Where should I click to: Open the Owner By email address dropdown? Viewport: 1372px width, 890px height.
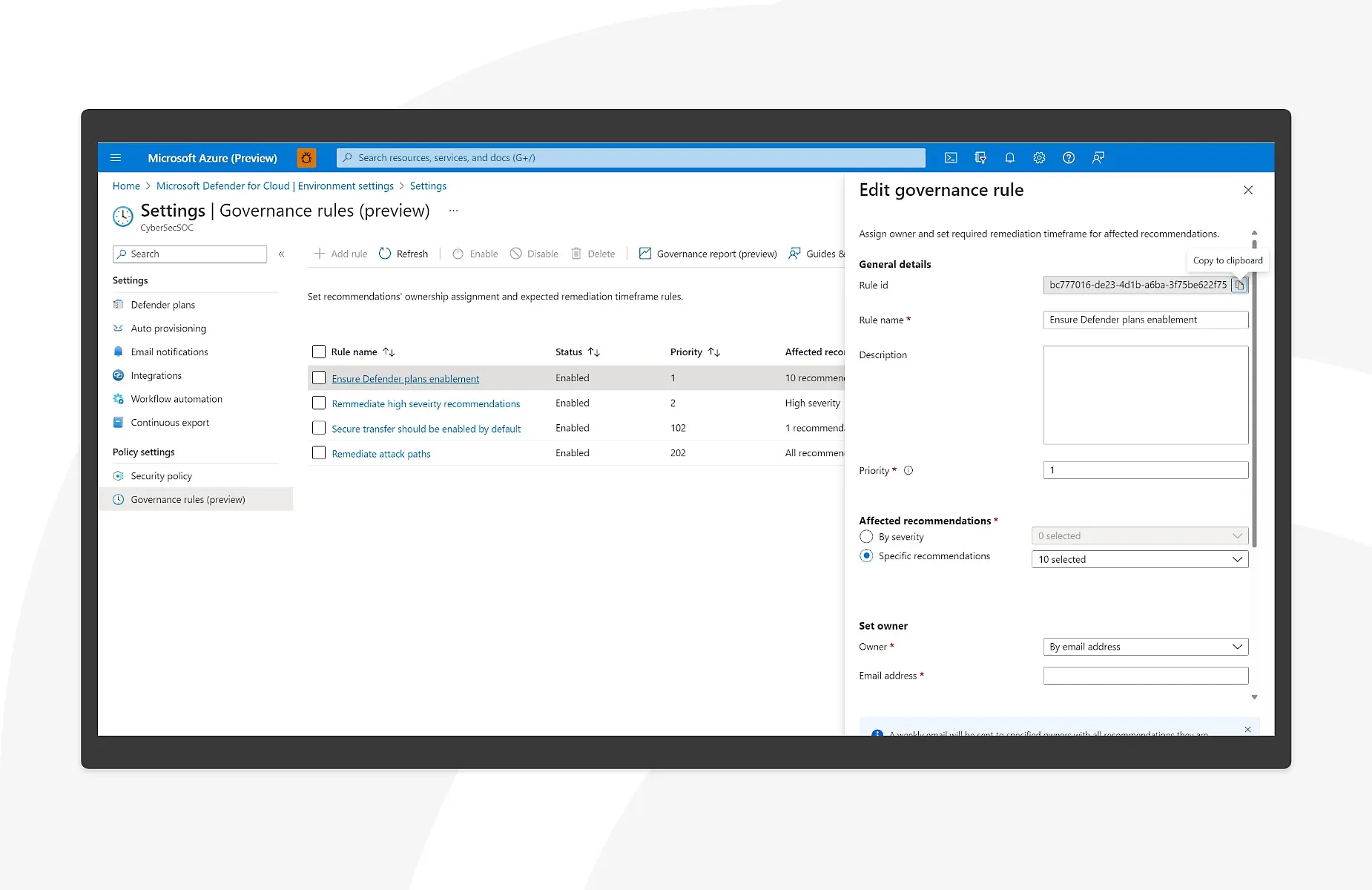pyautogui.click(x=1146, y=647)
